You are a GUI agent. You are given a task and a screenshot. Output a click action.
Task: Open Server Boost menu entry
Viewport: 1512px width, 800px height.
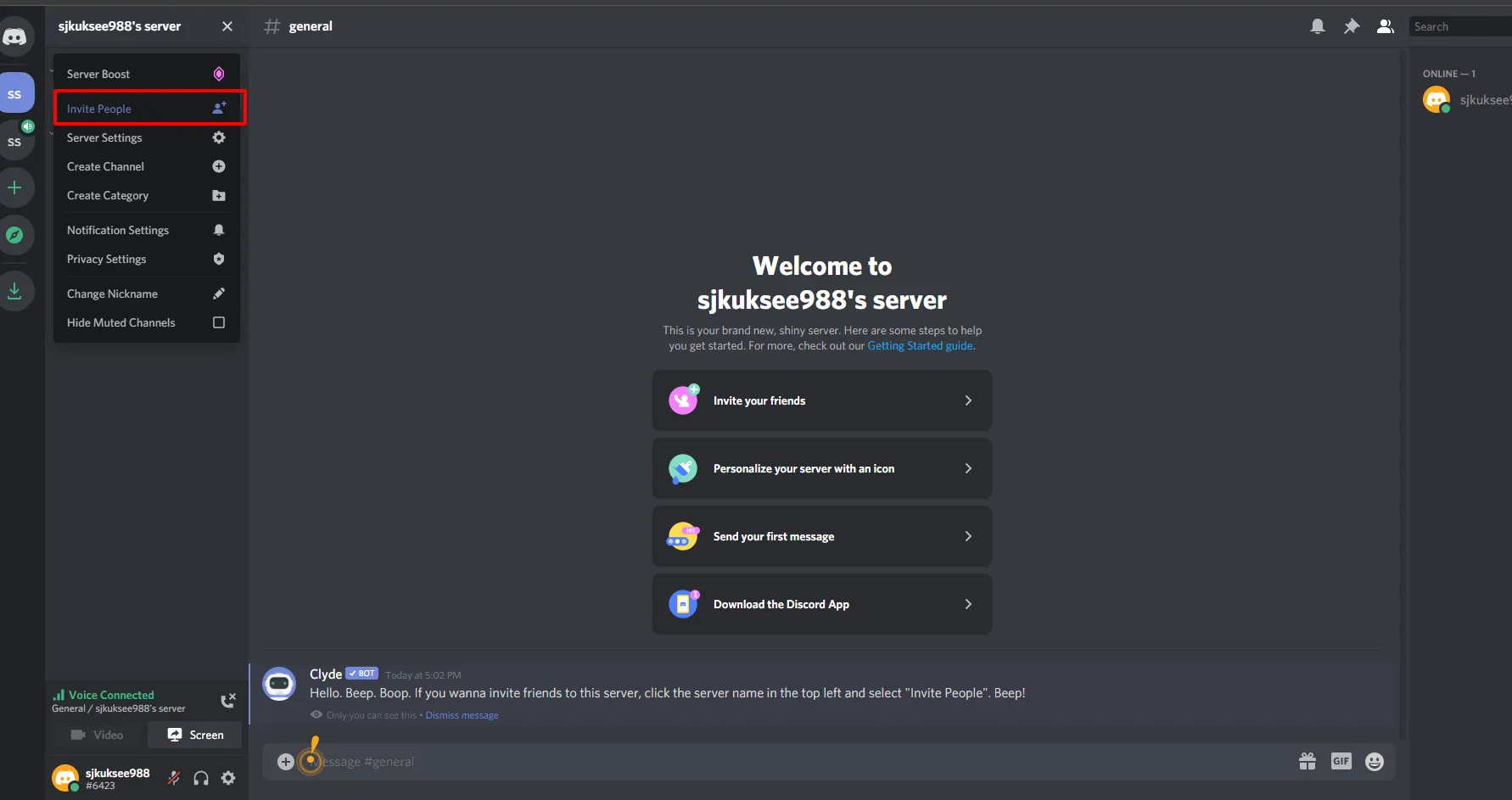(x=147, y=74)
